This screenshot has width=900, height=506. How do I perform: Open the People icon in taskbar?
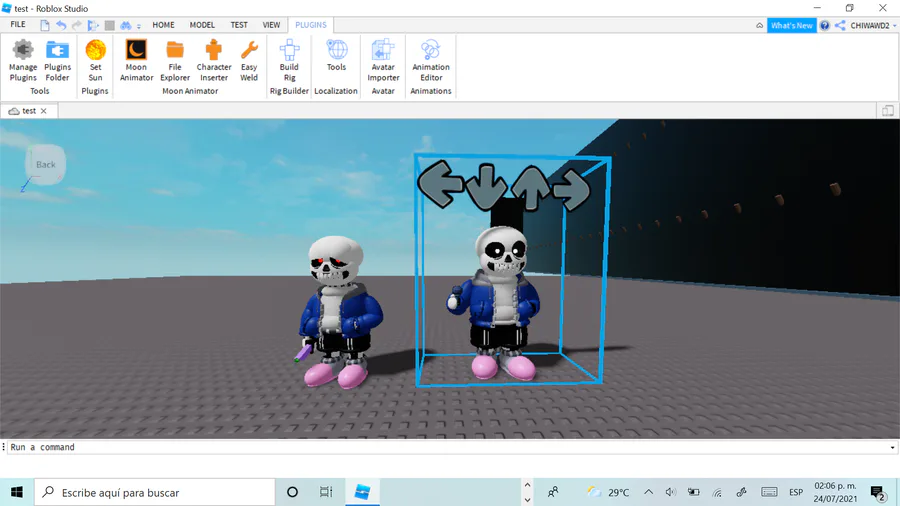click(x=553, y=492)
